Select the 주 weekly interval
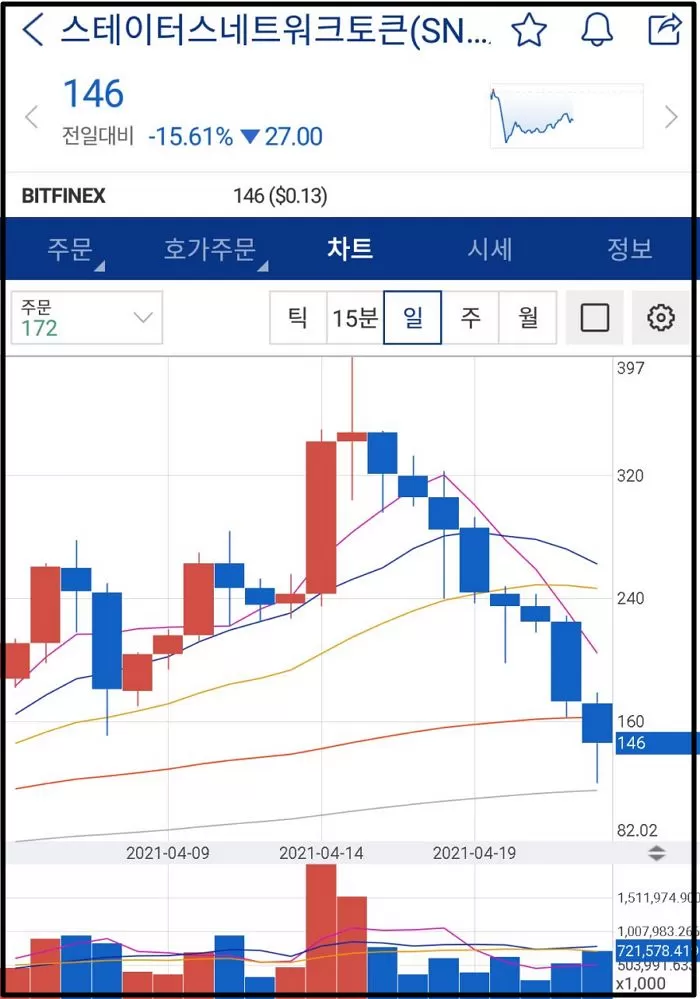 pos(470,317)
